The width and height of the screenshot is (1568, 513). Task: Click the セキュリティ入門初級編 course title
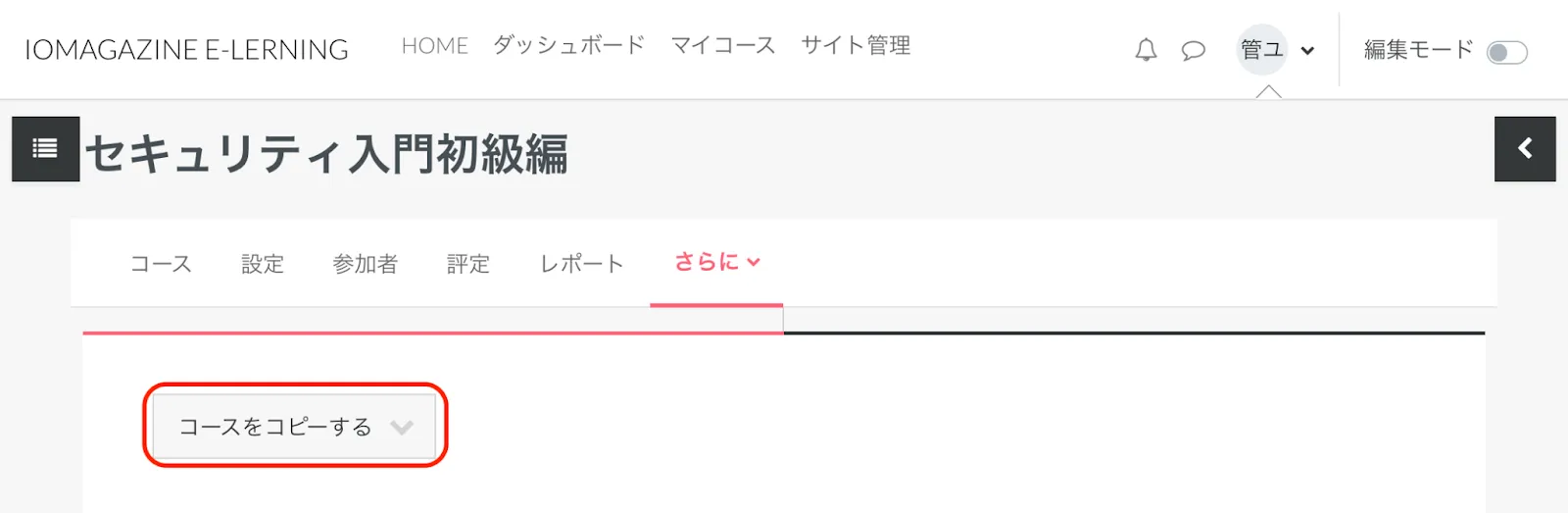(x=326, y=154)
